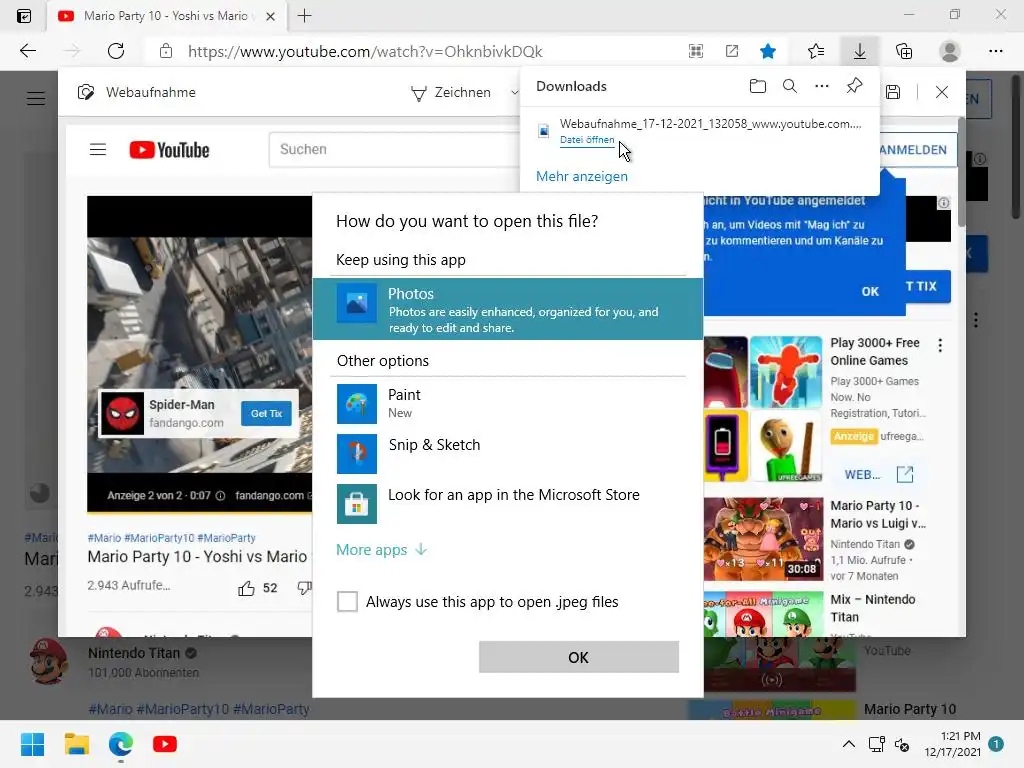1024x768 pixels.
Task: Open the YouTube hamburger menu in capture
Action: [x=98, y=150]
